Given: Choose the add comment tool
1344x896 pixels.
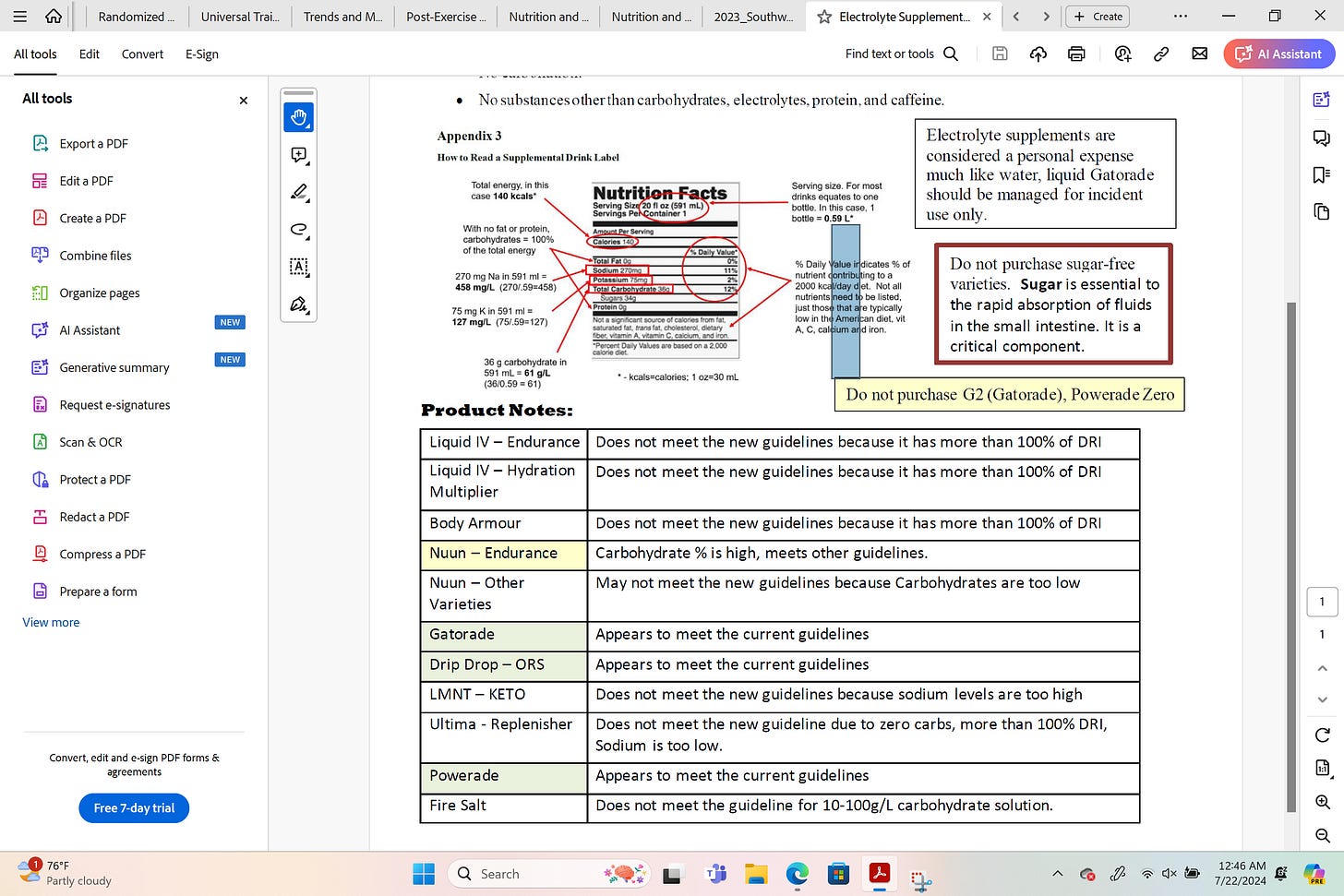Looking at the screenshot, I should click(x=298, y=155).
